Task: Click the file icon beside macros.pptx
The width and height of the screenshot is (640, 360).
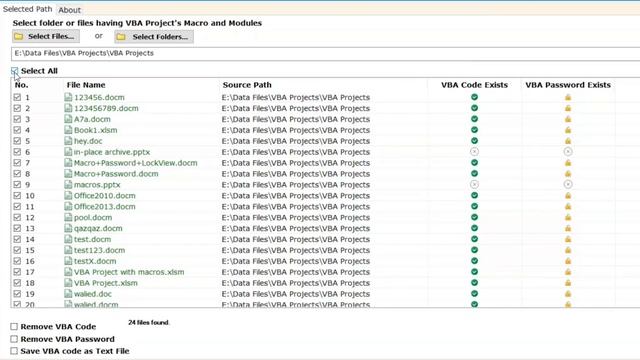Action: click(68, 184)
